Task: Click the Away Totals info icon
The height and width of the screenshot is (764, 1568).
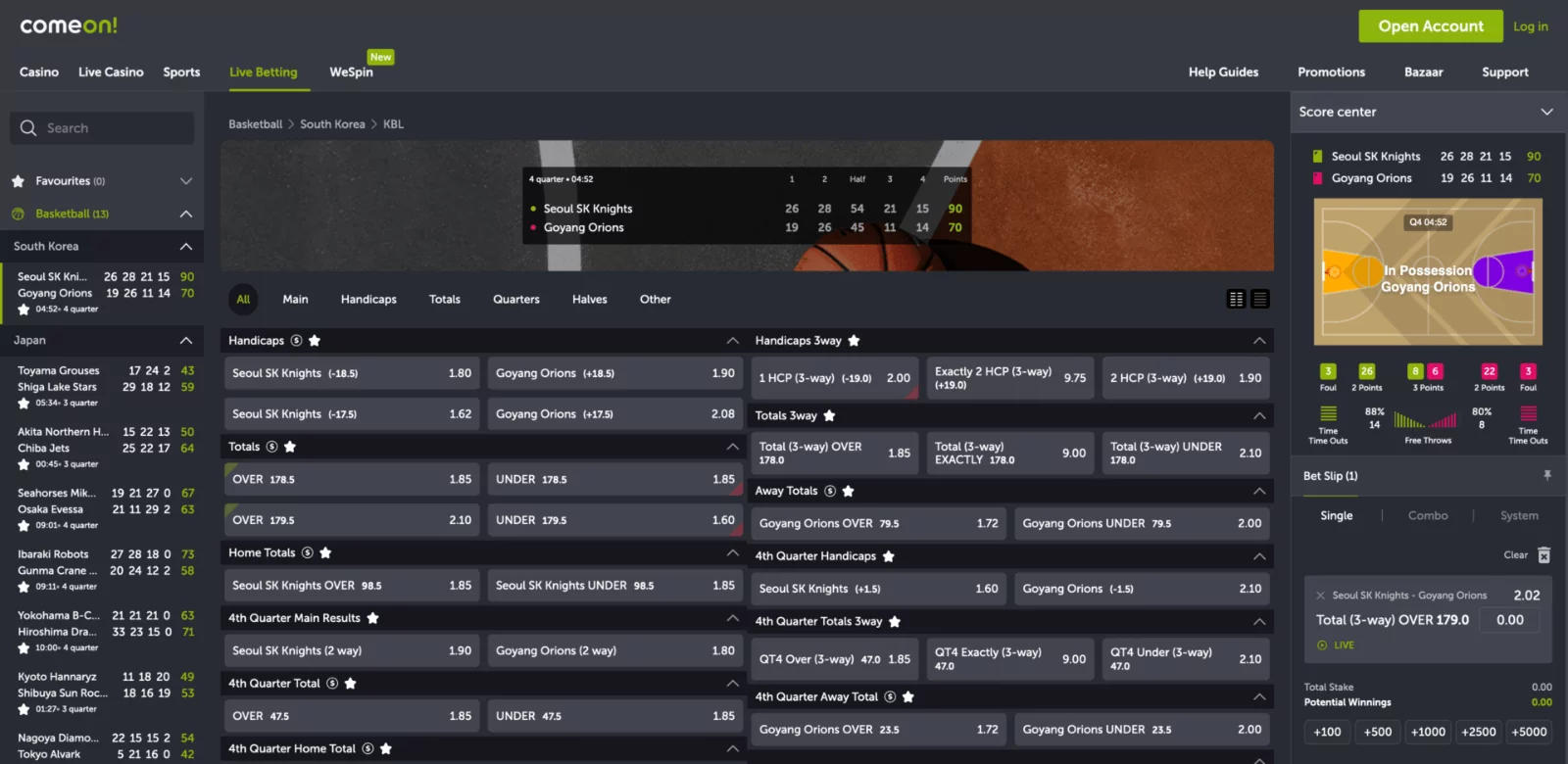Action: [830, 492]
